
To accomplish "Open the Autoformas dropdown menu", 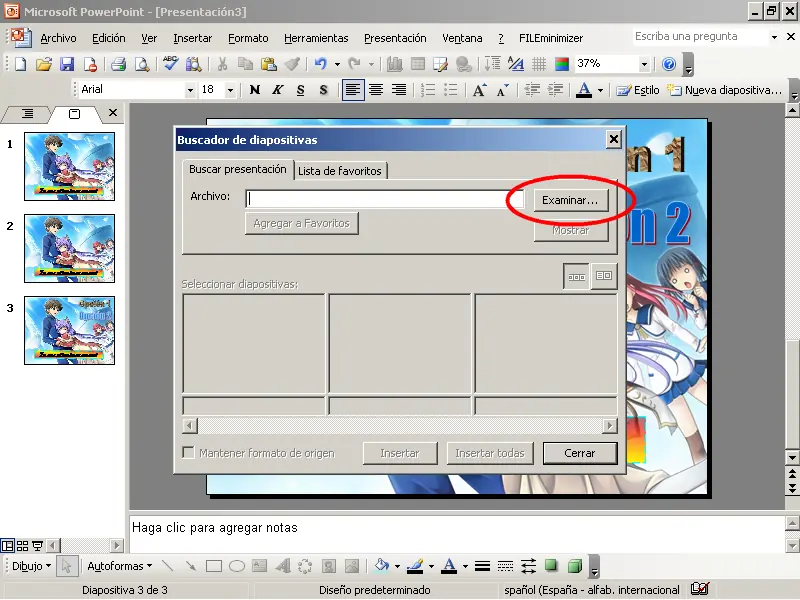I will tap(120, 566).
